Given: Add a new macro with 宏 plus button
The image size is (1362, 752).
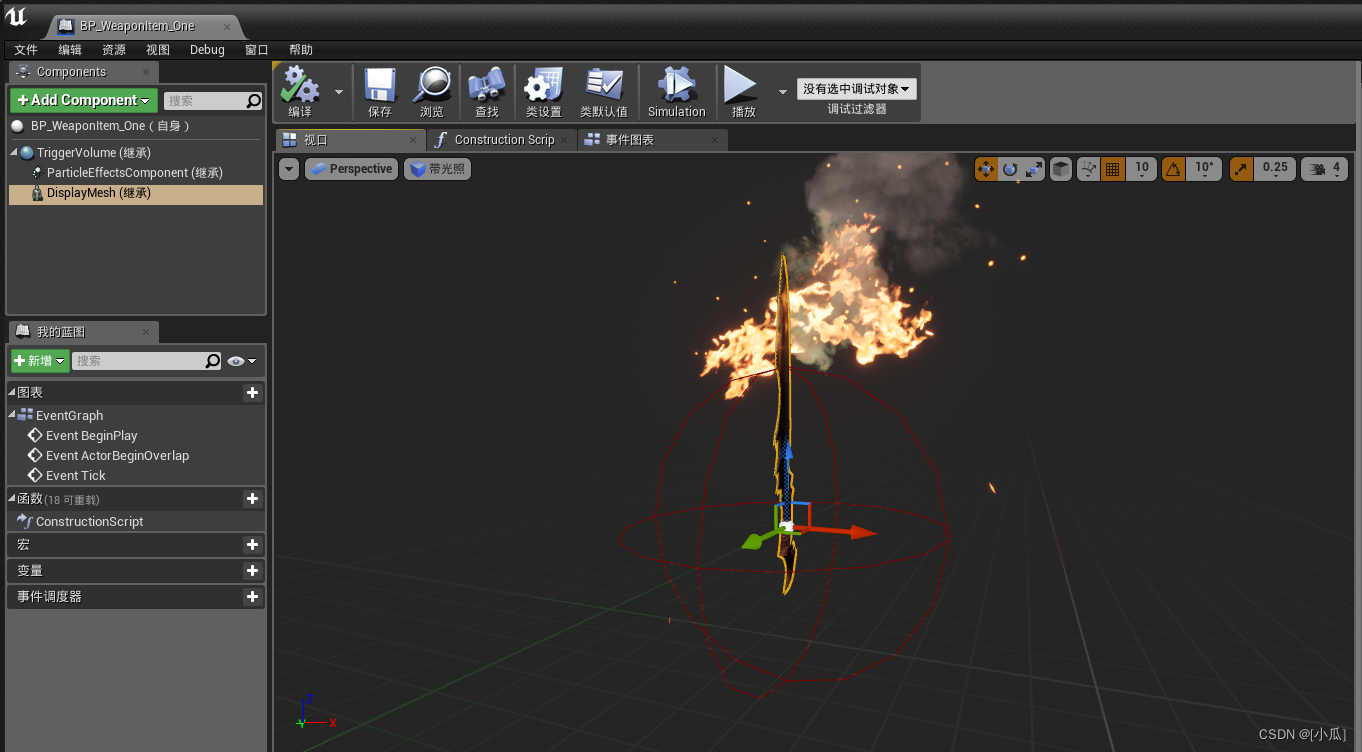Looking at the screenshot, I should tap(252, 545).
